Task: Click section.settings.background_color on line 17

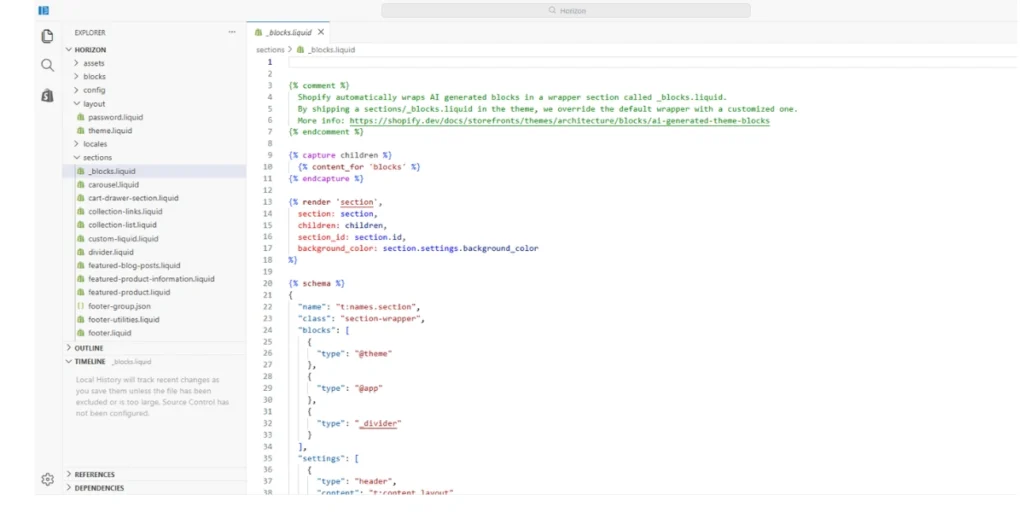Action: point(460,248)
